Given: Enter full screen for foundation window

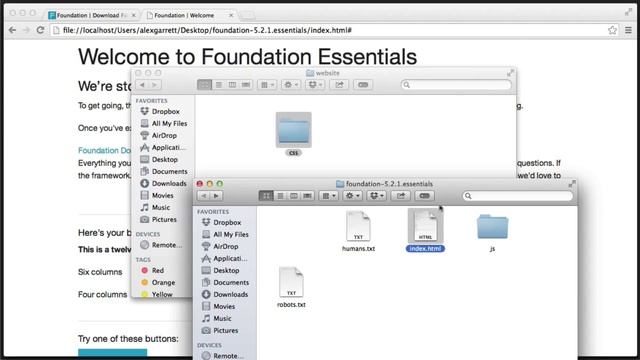Looking at the screenshot, I should click(572, 184).
